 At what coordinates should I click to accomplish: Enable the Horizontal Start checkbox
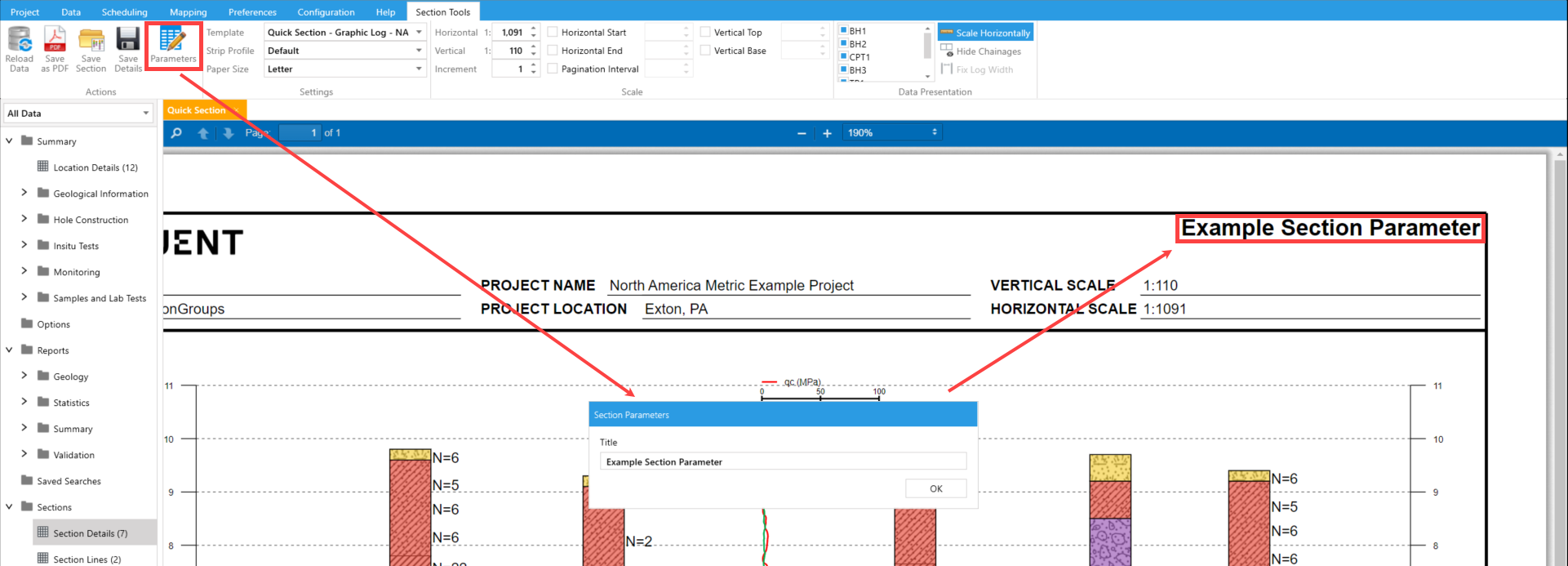pos(553,32)
